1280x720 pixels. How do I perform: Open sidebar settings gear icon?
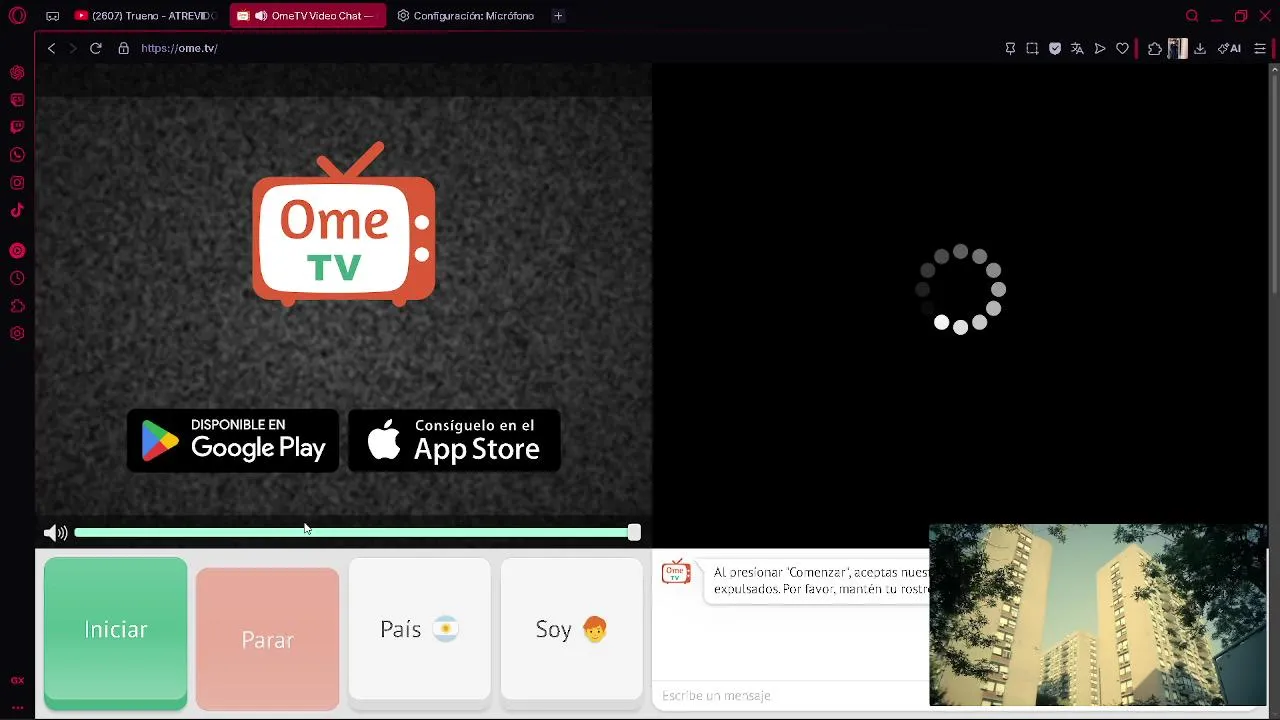17,334
